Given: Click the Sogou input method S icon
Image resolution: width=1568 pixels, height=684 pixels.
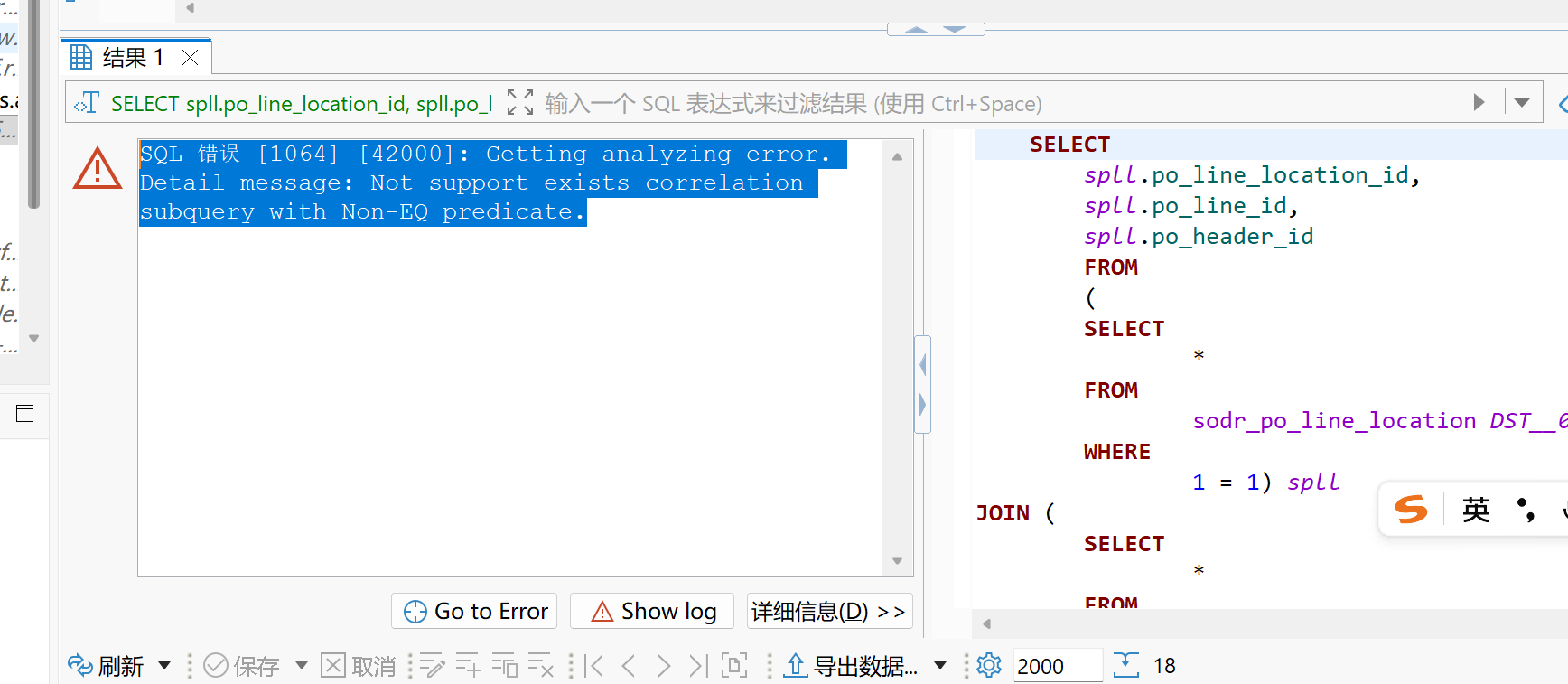Looking at the screenshot, I should pyautogui.click(x=1411, y=510).
